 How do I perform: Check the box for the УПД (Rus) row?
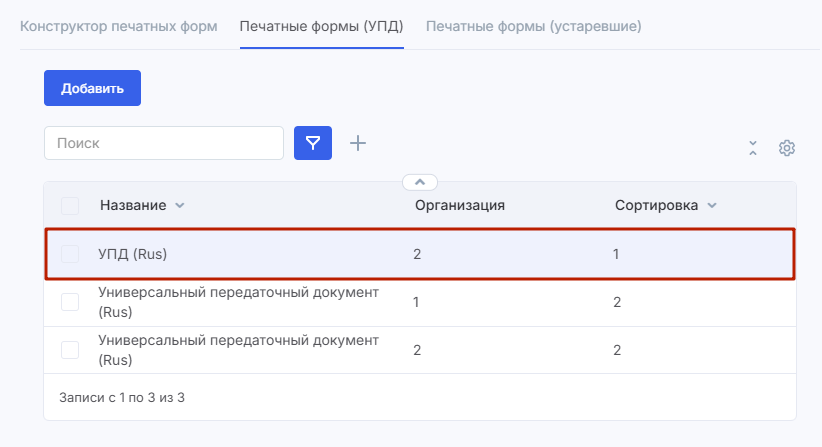pos(70,254)
